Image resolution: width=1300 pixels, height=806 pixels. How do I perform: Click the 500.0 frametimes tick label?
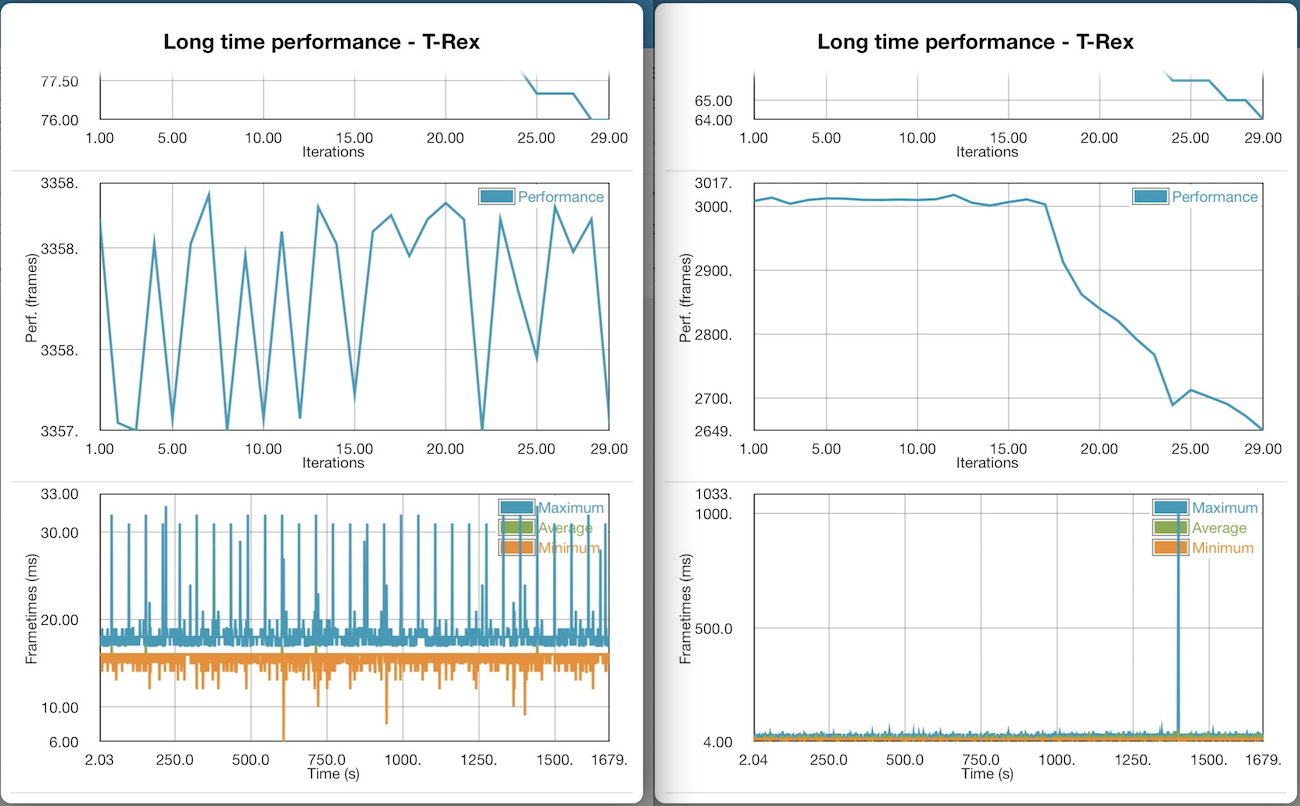click(x=715, y=628)
